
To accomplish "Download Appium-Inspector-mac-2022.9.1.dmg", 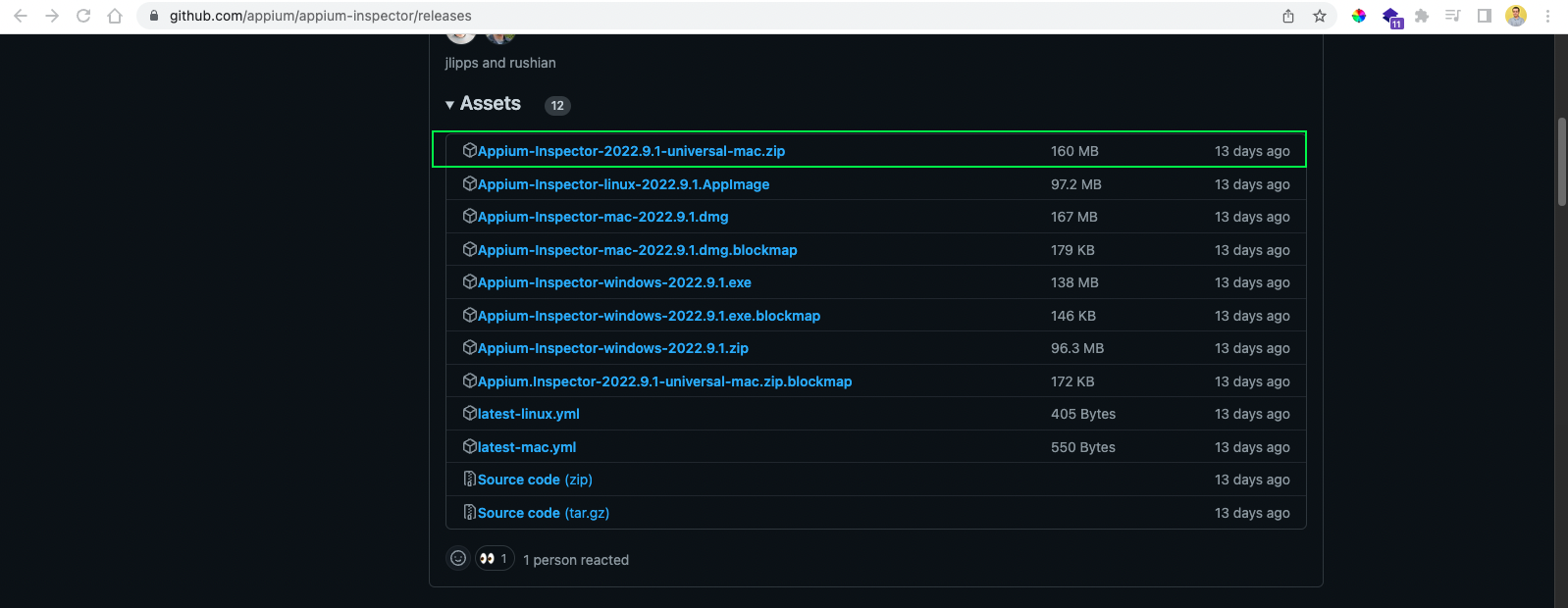I will tap(602, 217).
